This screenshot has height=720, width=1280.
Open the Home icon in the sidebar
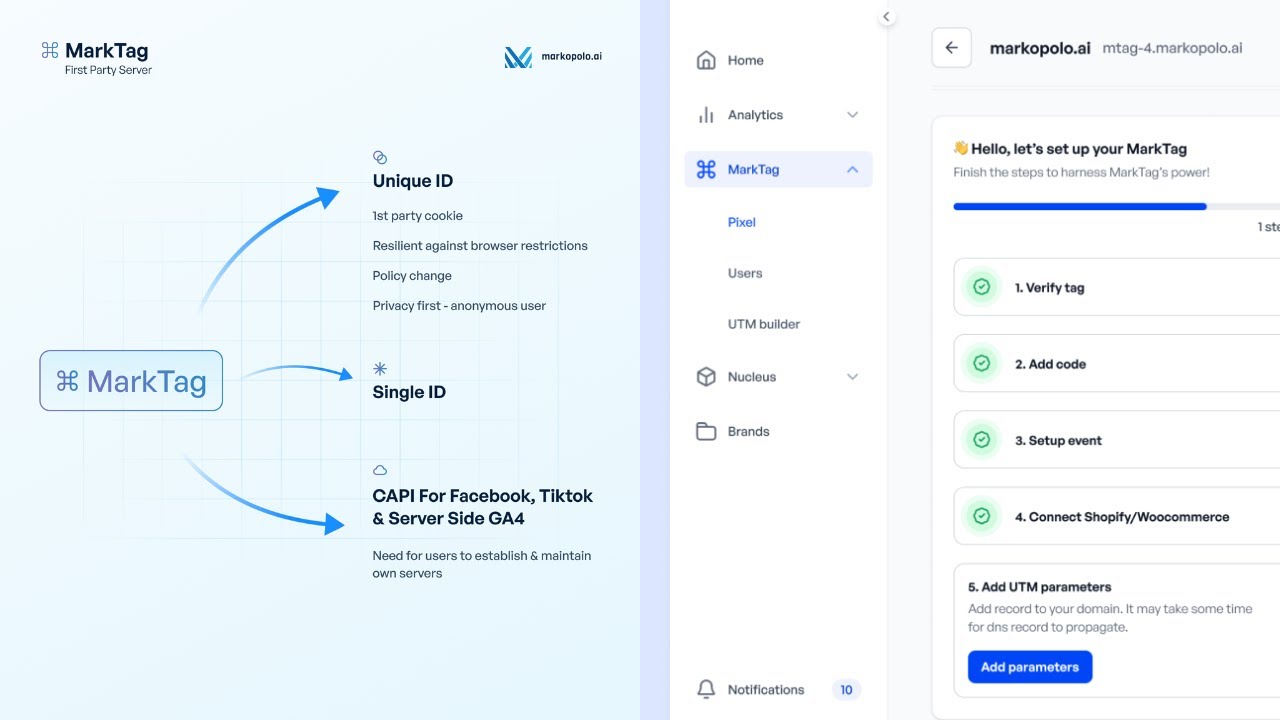tap(706, 60)
